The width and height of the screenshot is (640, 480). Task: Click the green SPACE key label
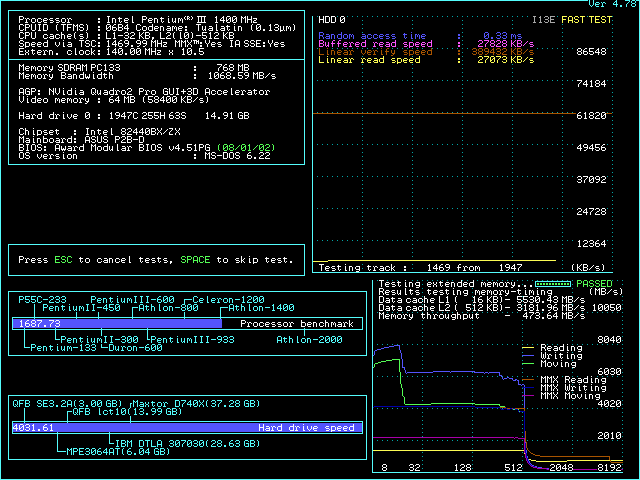196,260
